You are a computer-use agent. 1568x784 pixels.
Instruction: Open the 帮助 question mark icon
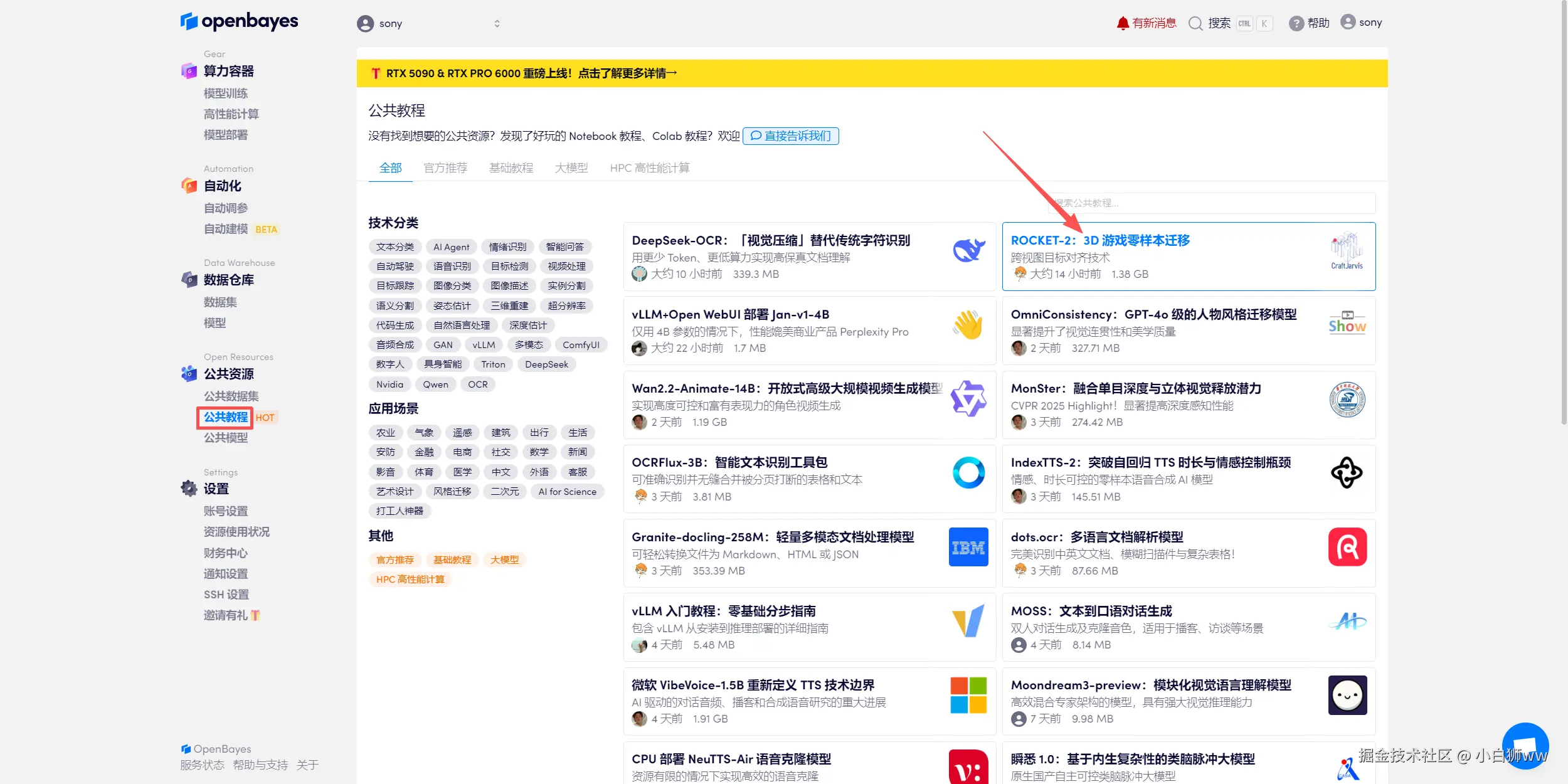[1296, 23]
